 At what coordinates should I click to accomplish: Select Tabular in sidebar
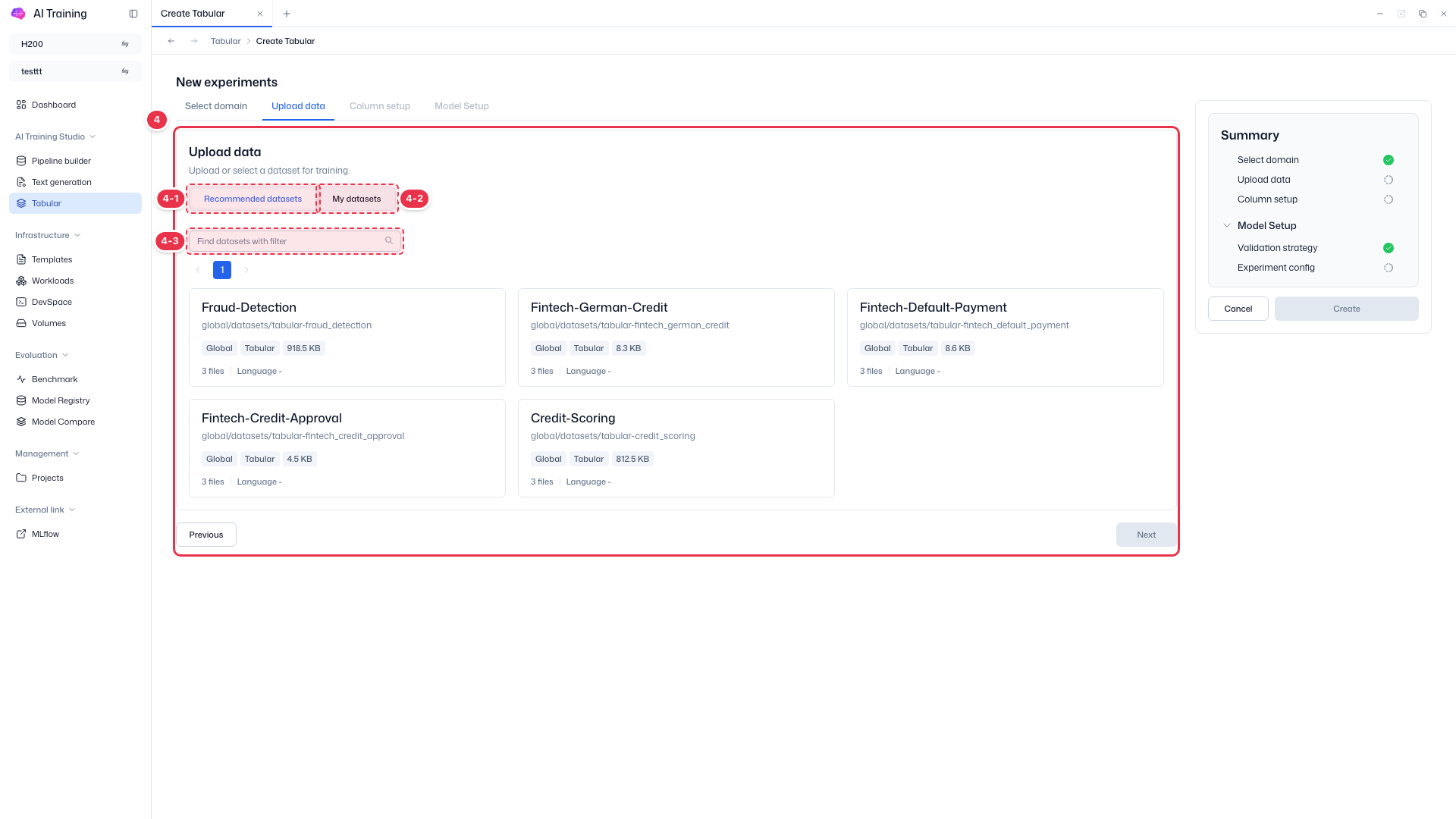tap(75, 203)
